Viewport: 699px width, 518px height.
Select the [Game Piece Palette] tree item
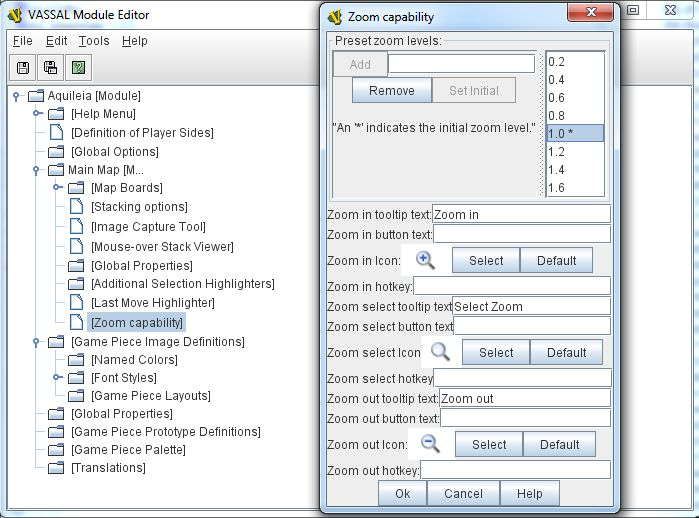tap(128, 450)
